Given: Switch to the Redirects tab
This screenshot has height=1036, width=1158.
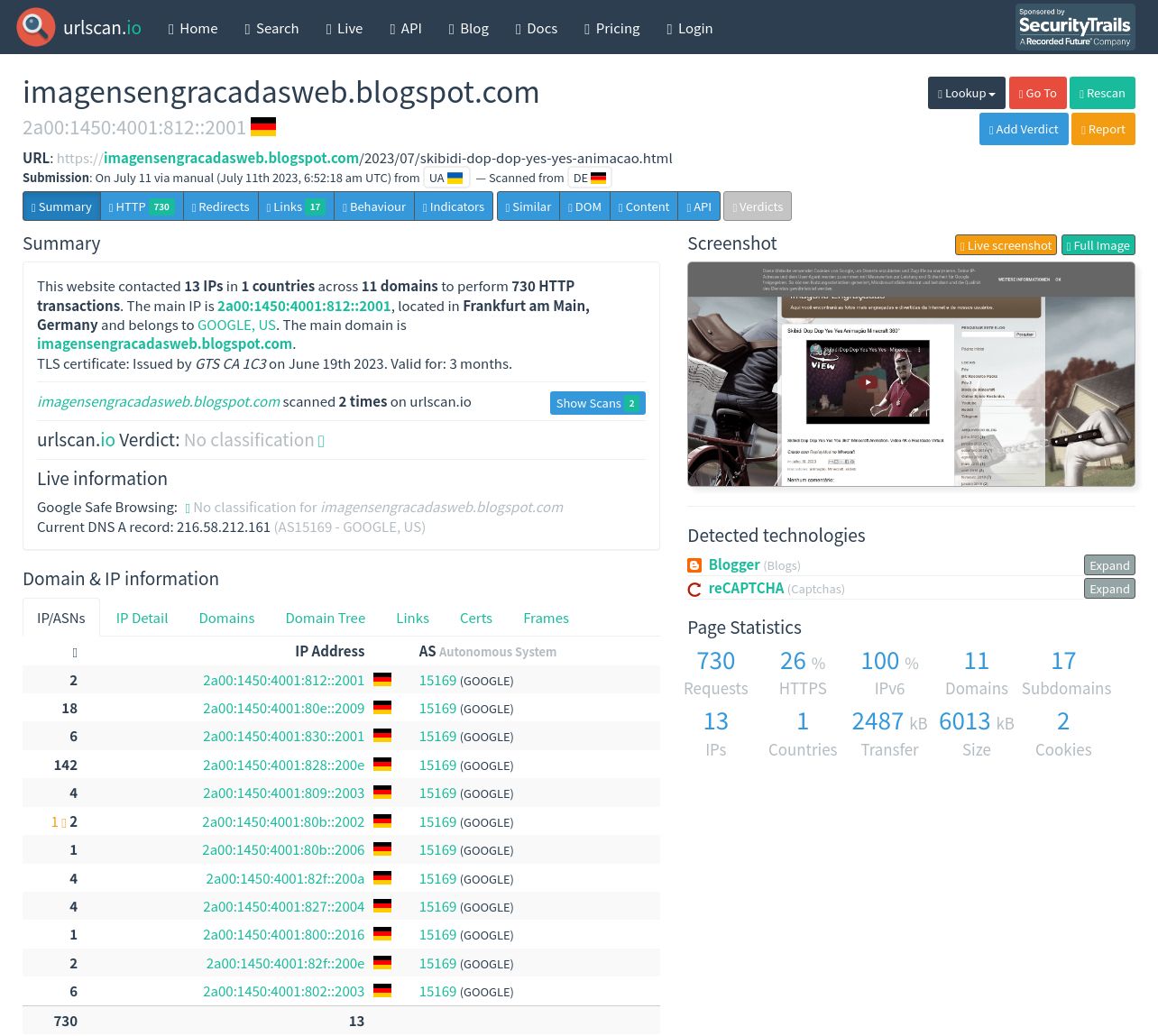Looking at the screenshot, I should pos(220,206).
